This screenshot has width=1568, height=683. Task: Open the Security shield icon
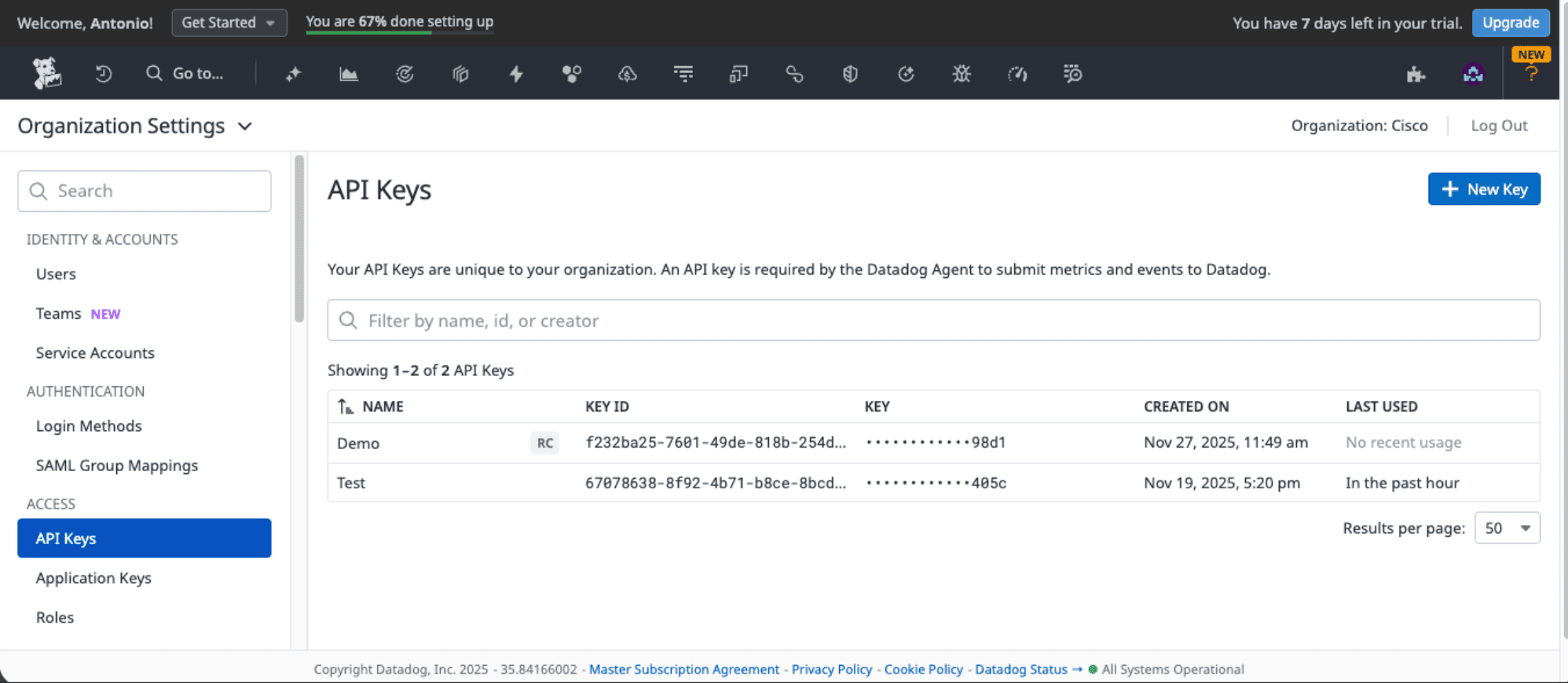pos(850,74)
